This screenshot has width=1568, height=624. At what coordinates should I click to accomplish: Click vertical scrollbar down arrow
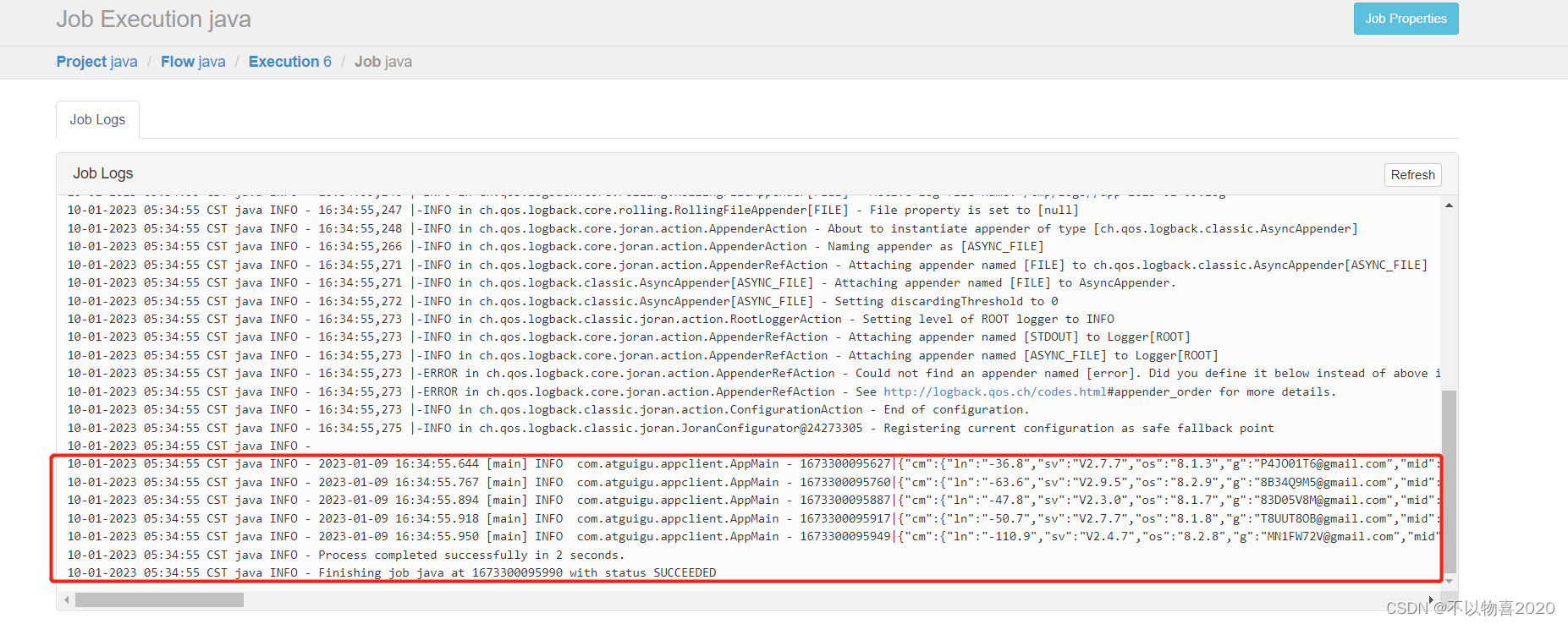(x=1449, y=581)
